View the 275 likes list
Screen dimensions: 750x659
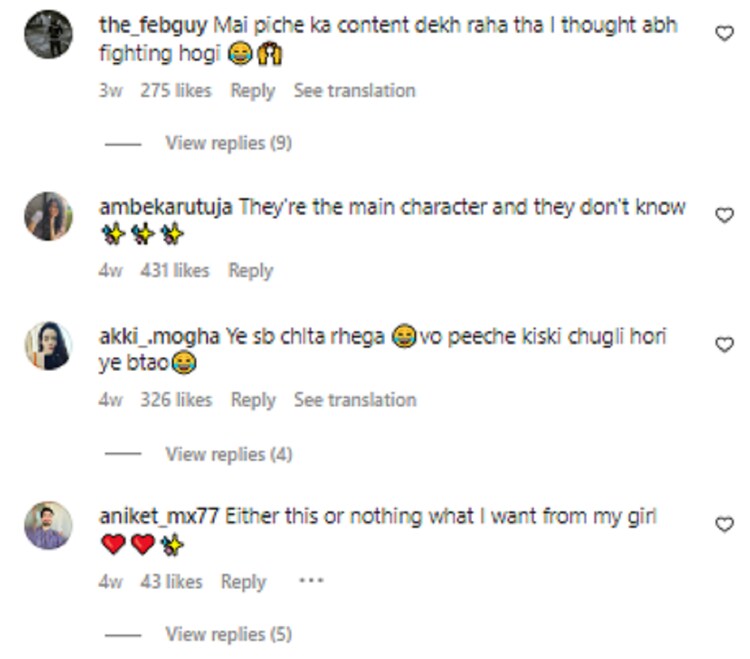[176, 90]
